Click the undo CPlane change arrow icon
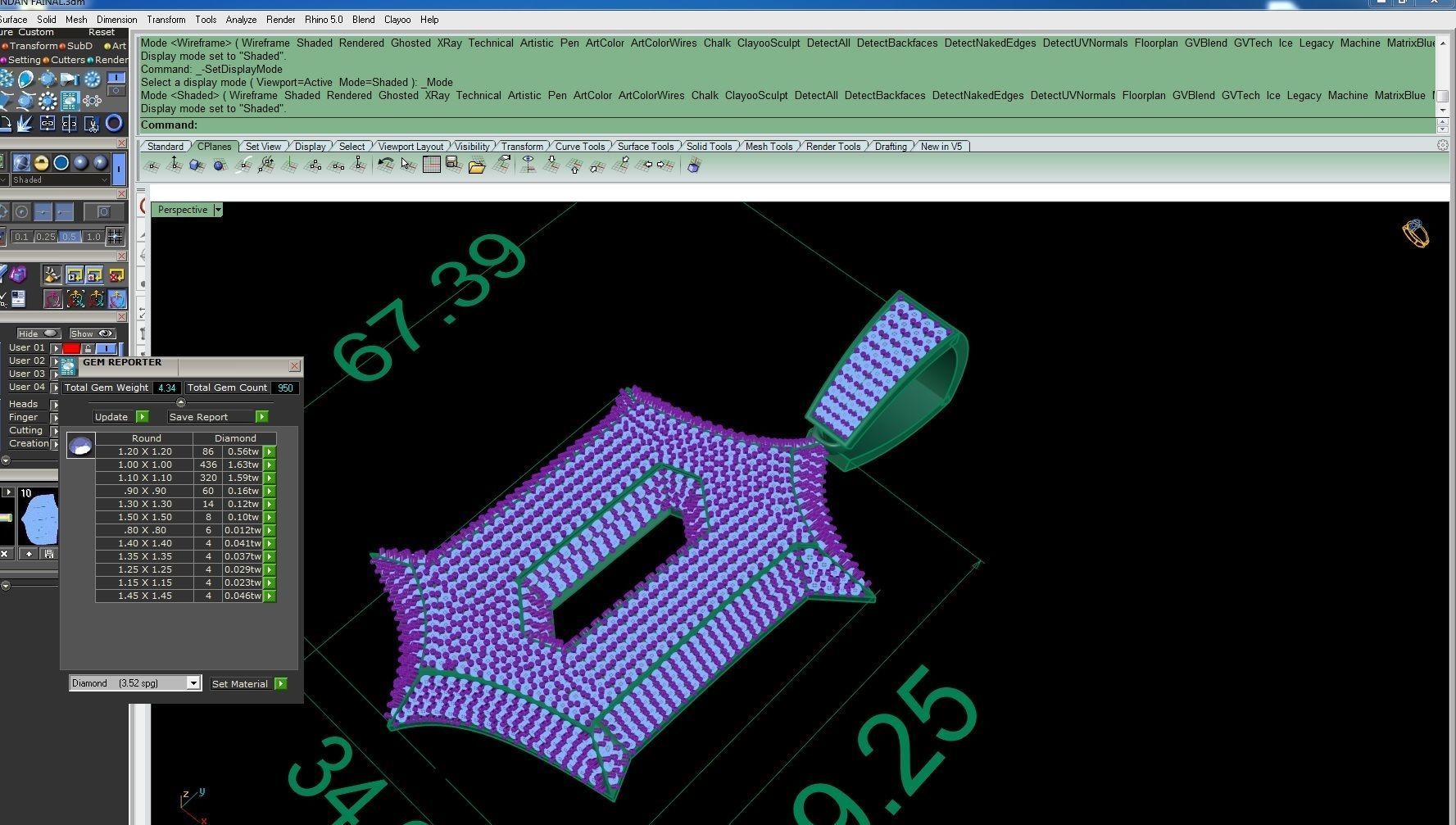This screenshot has width=1456, height=825. point(385,165)
